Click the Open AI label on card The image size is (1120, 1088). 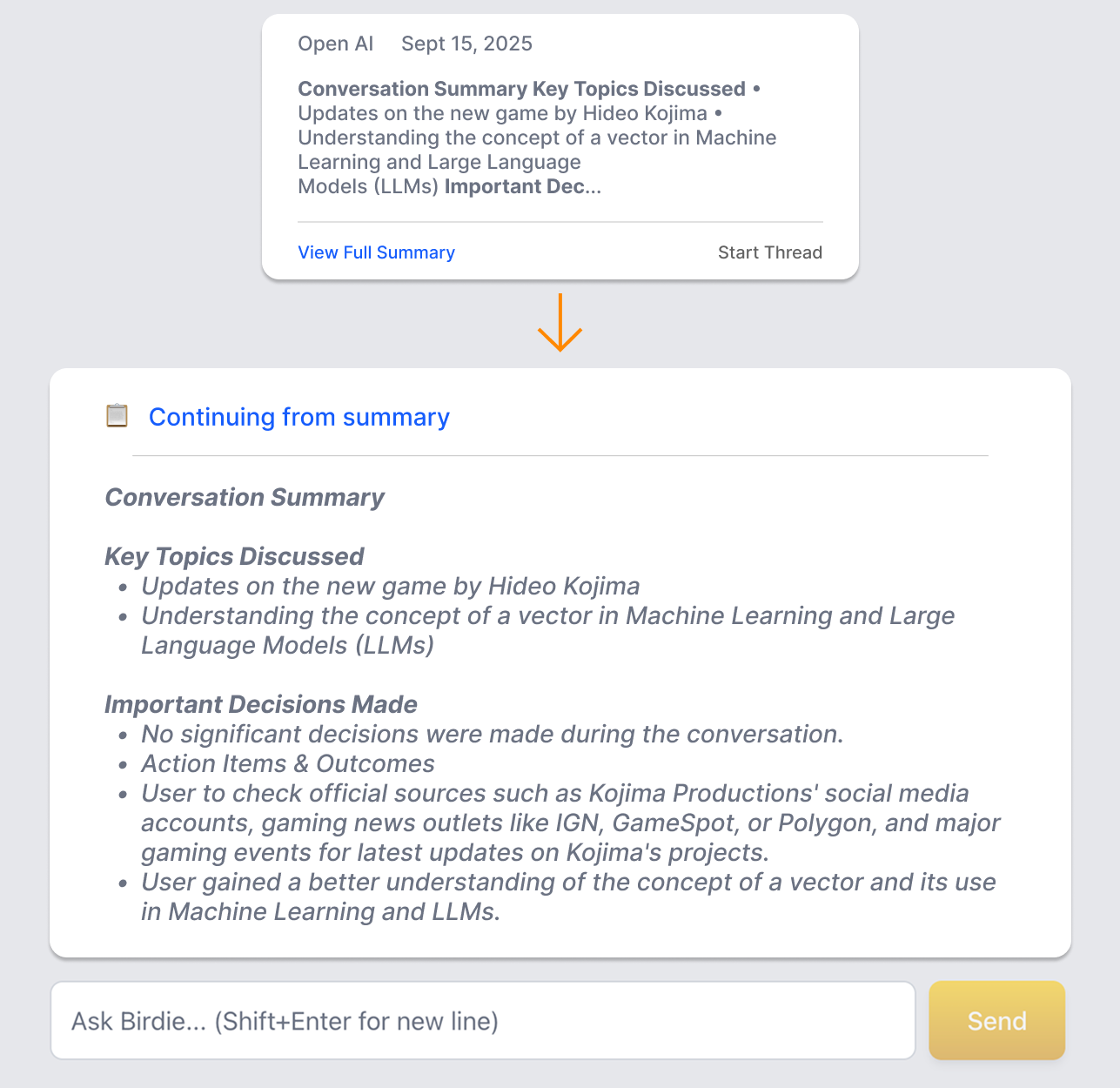pos(335,44)
